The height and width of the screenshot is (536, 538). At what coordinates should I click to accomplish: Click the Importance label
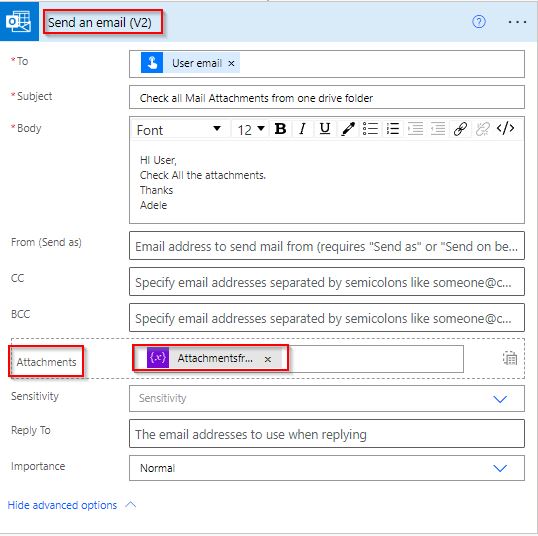38,466
